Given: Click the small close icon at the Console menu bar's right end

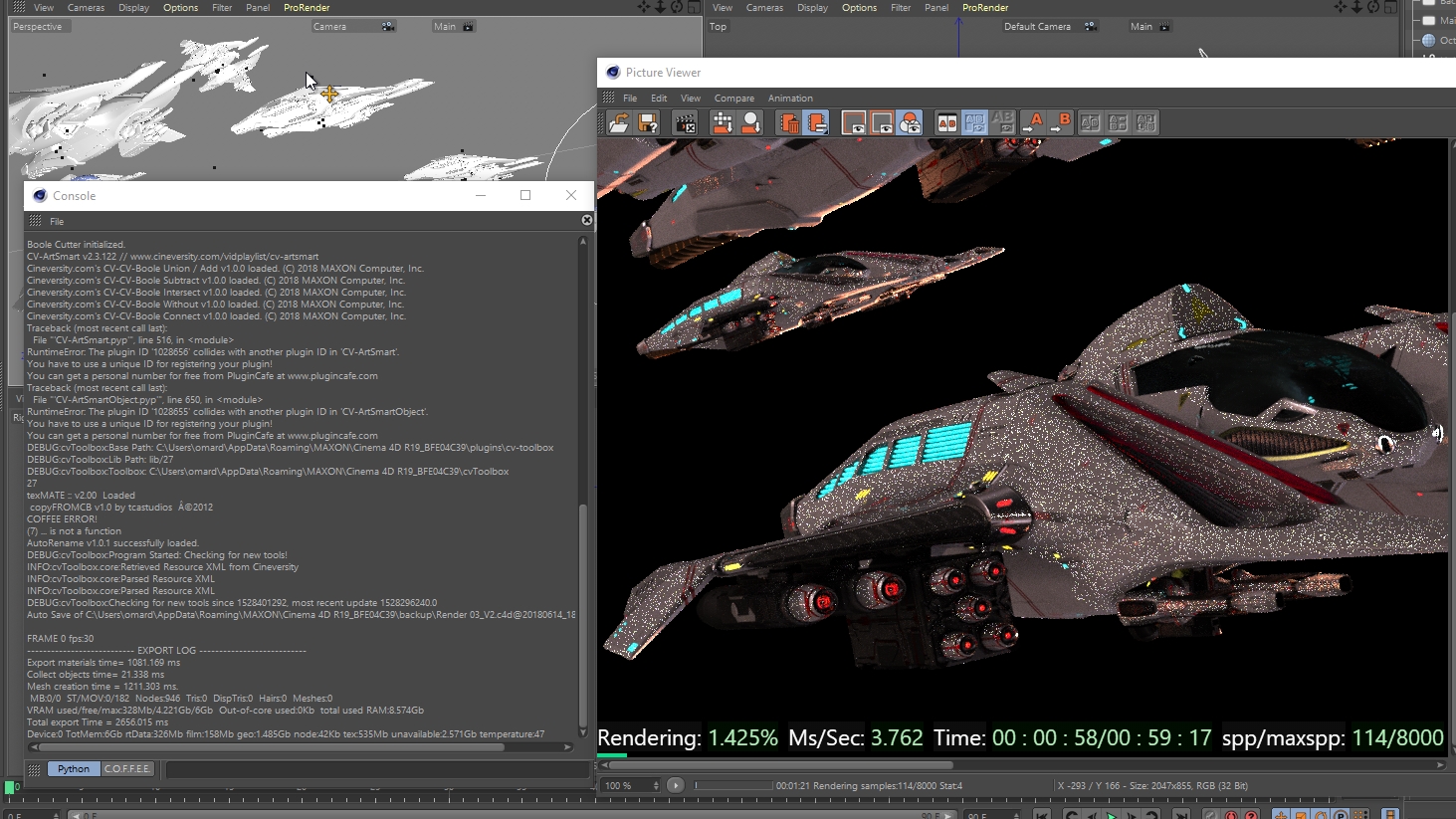Looking at the screenshot, I should tap(587, 220).
